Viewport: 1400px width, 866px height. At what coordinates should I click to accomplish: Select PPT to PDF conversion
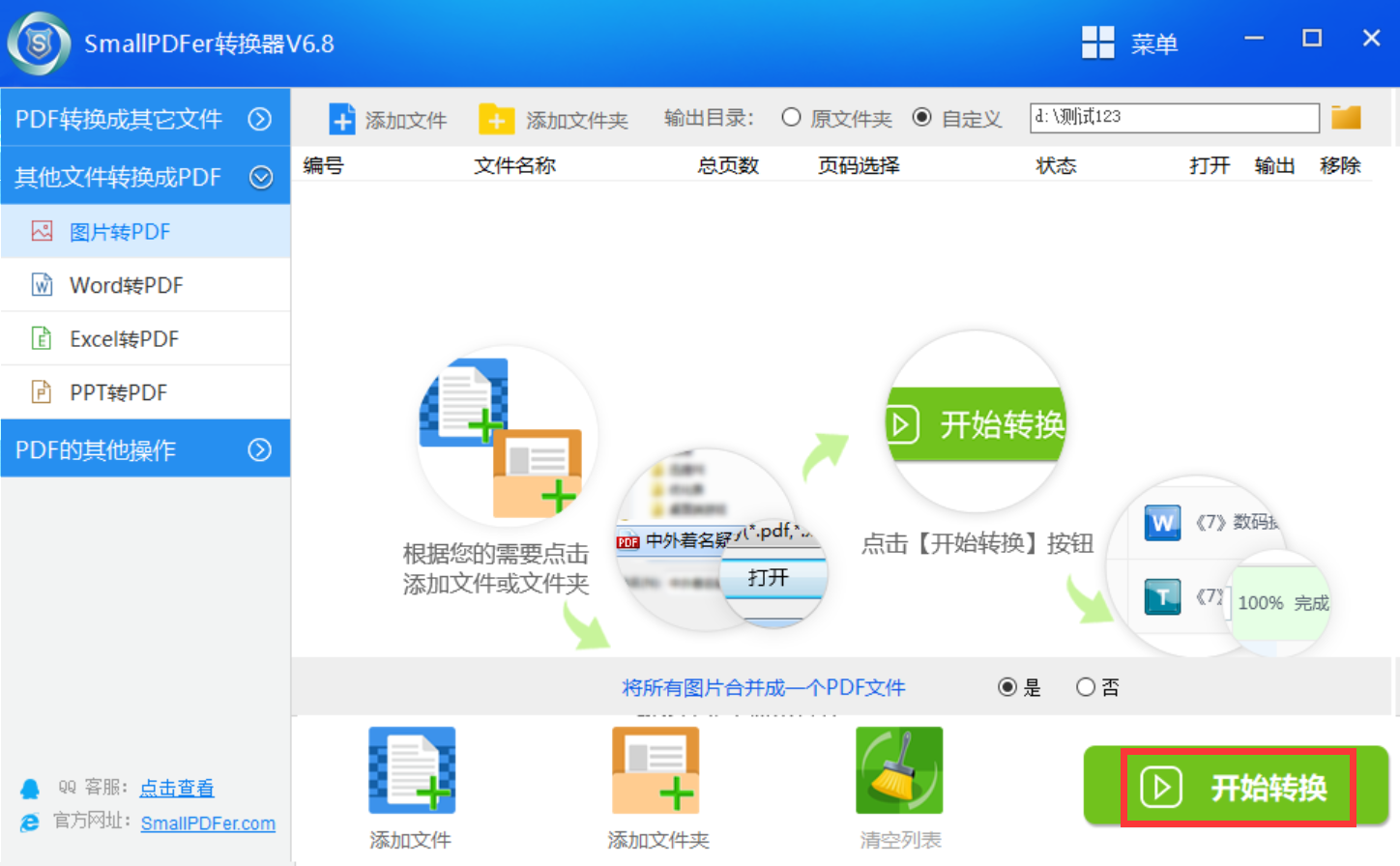pyautogui.click(x=118, y=392)
